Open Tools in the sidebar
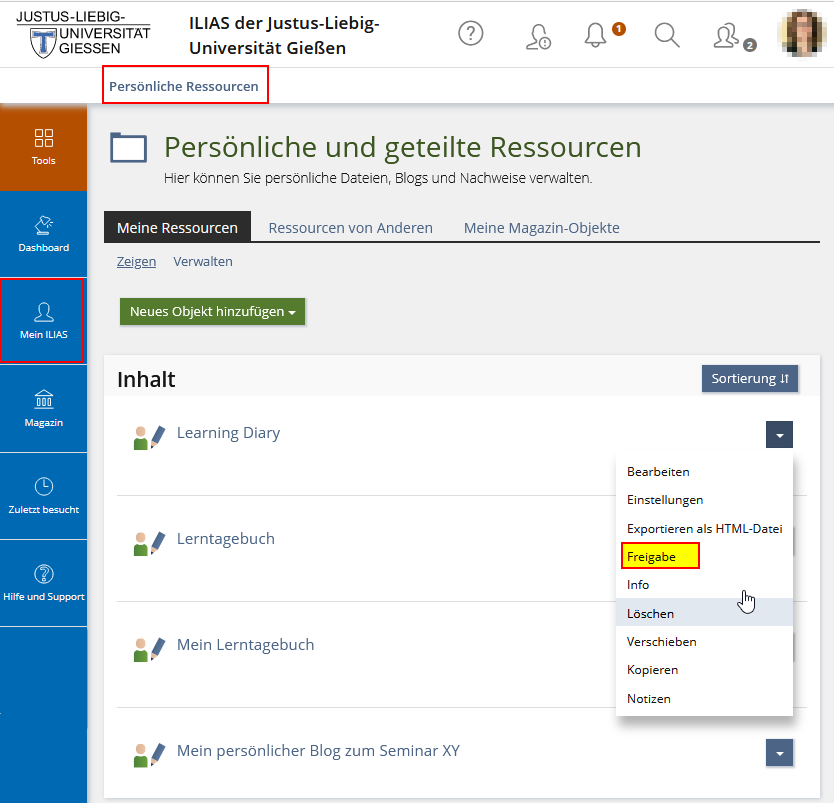This screenshot has height=803, width=834. tap(43, 146)
